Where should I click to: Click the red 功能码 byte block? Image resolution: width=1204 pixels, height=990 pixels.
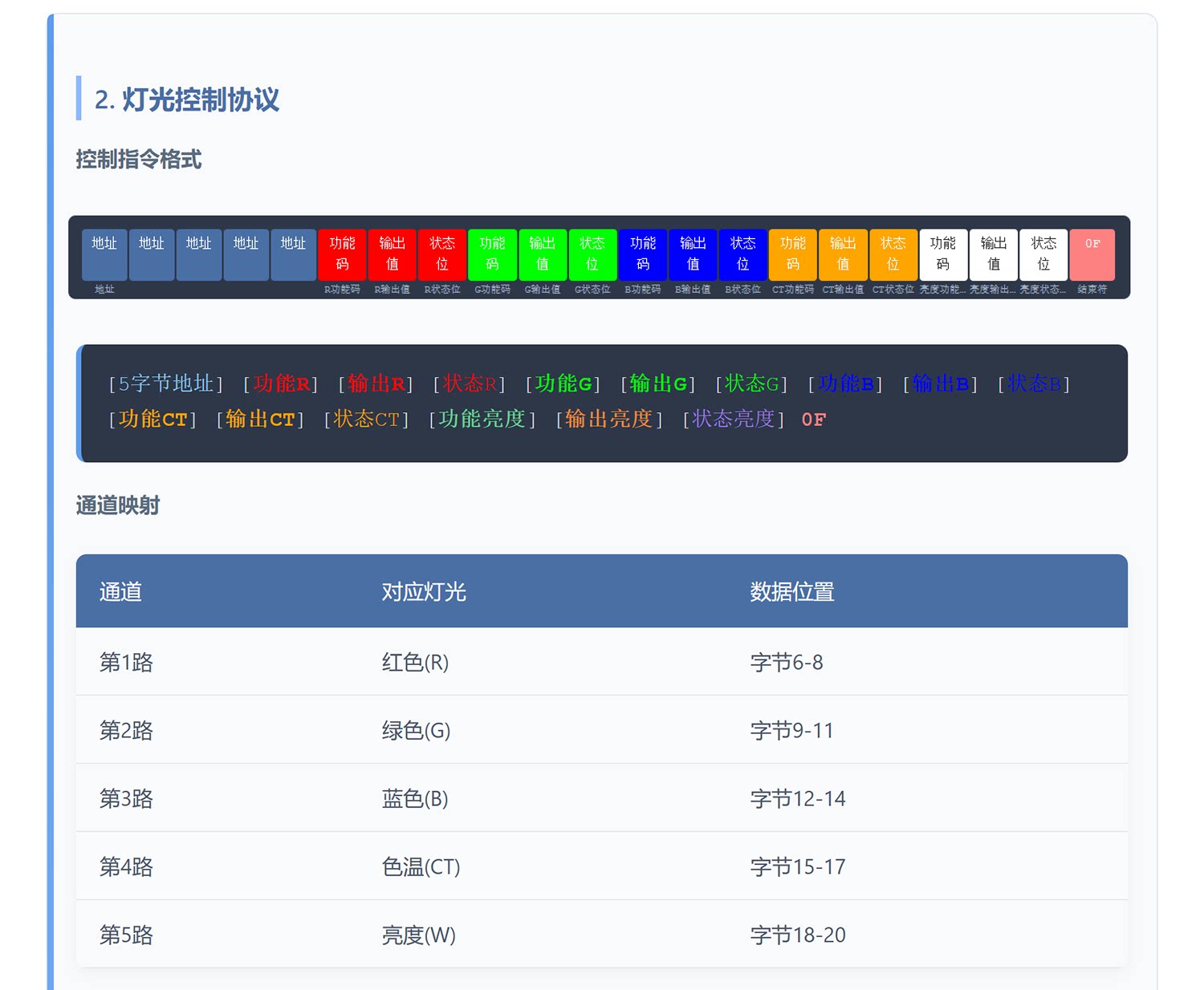tap(342, 254)
